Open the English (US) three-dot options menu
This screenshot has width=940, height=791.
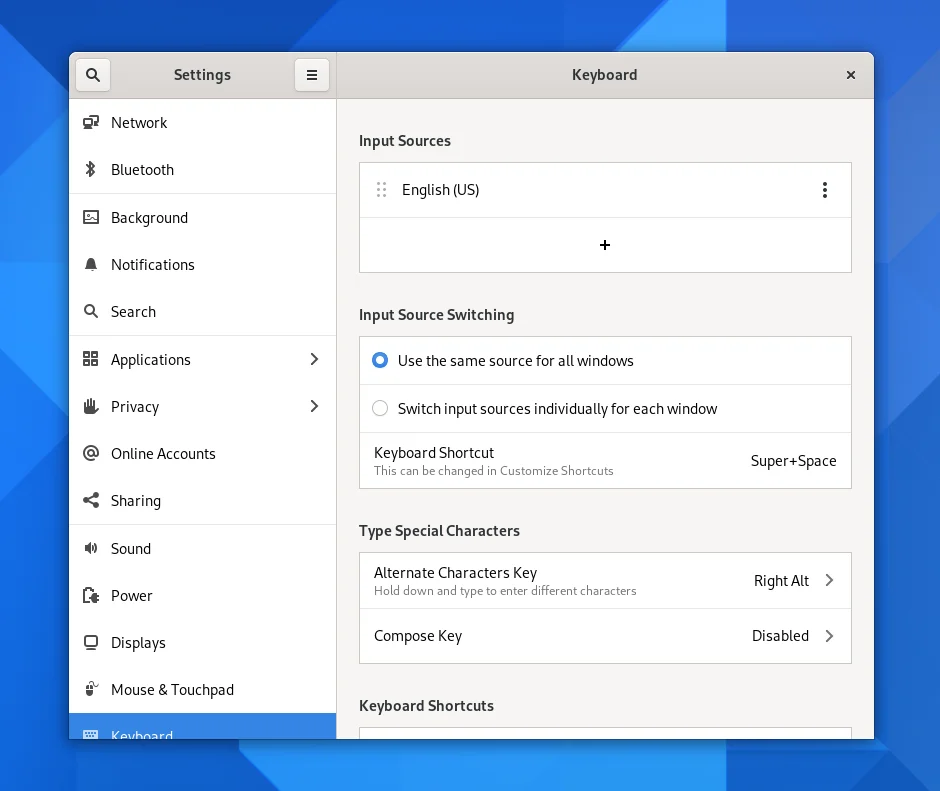coord(824,190)
